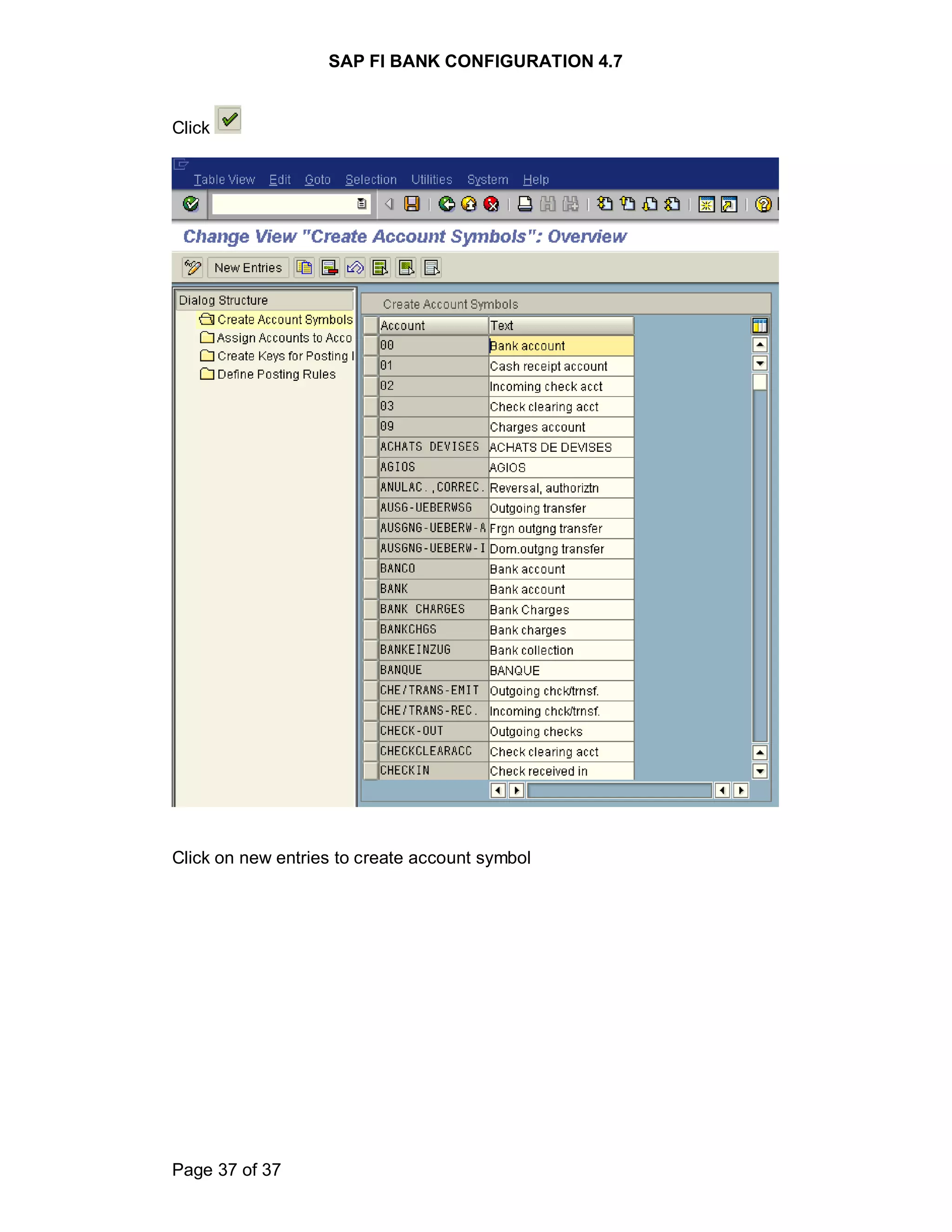952x1232 pixels.
Task: Go to Next Page icon
Action: coord(650,204)
